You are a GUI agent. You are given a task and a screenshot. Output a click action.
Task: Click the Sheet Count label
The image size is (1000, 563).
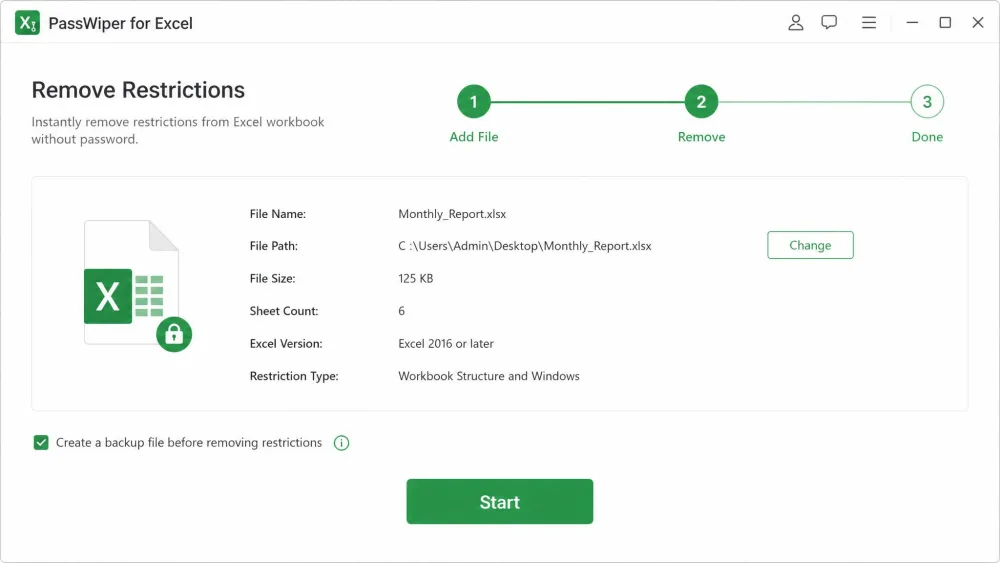click(284, 311)
